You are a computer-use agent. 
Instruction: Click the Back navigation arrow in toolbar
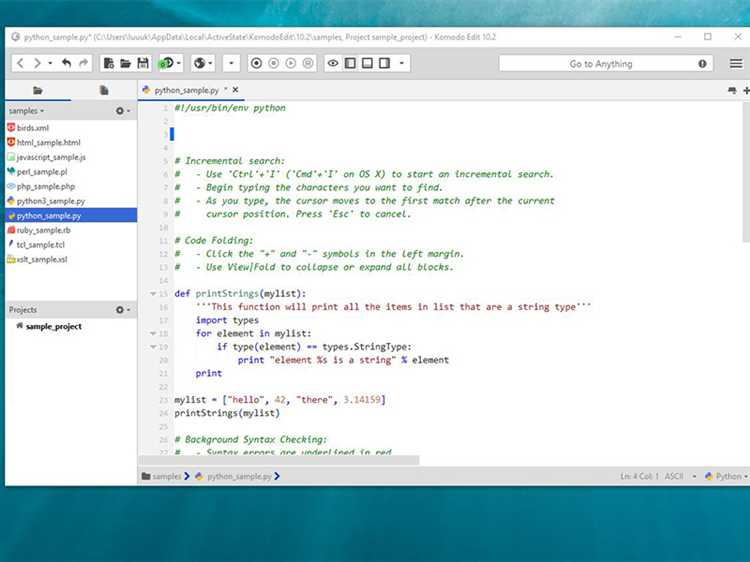20,63
